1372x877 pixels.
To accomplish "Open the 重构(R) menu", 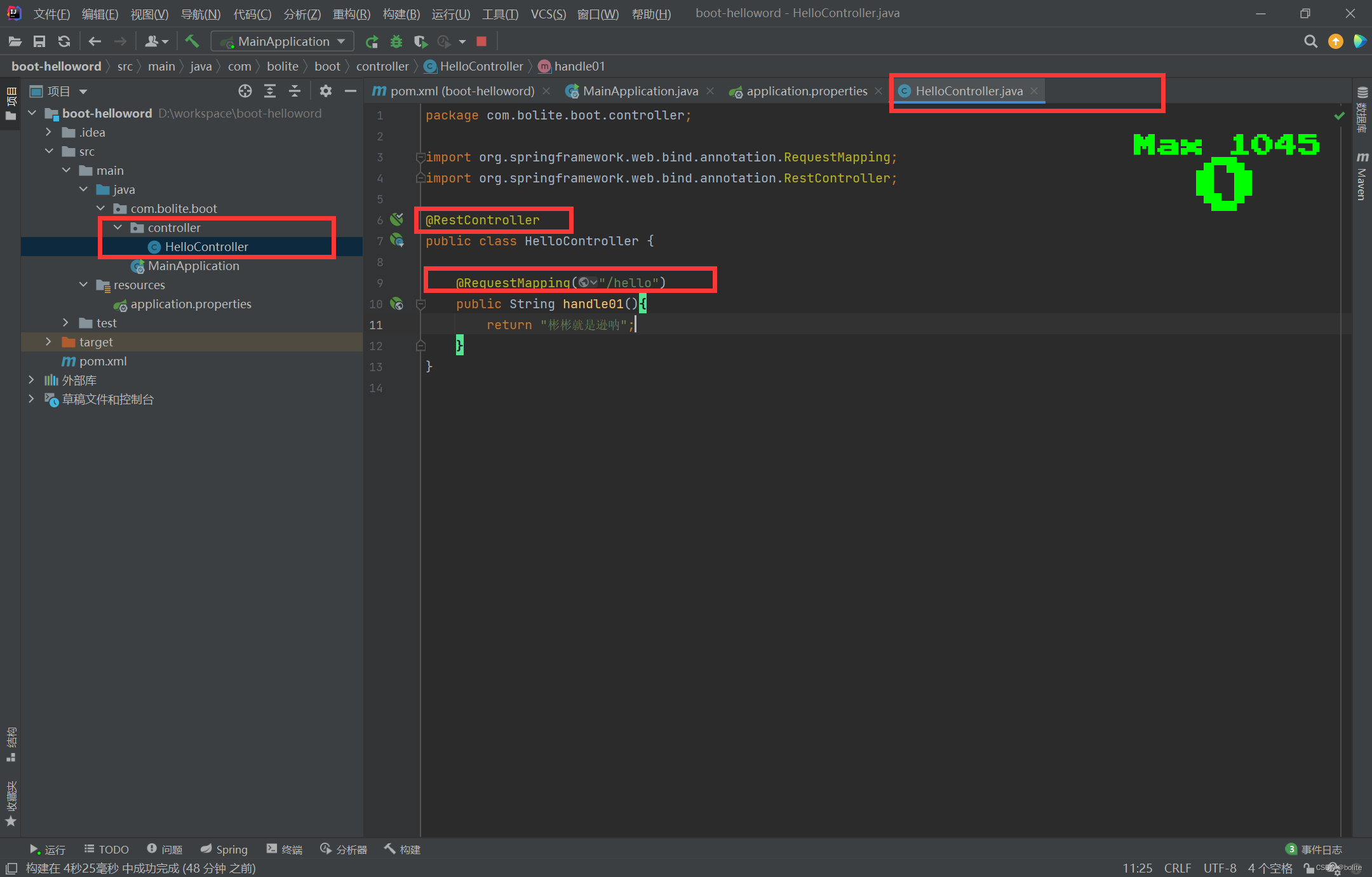I will pyautogui.click(x=351, y=14).
